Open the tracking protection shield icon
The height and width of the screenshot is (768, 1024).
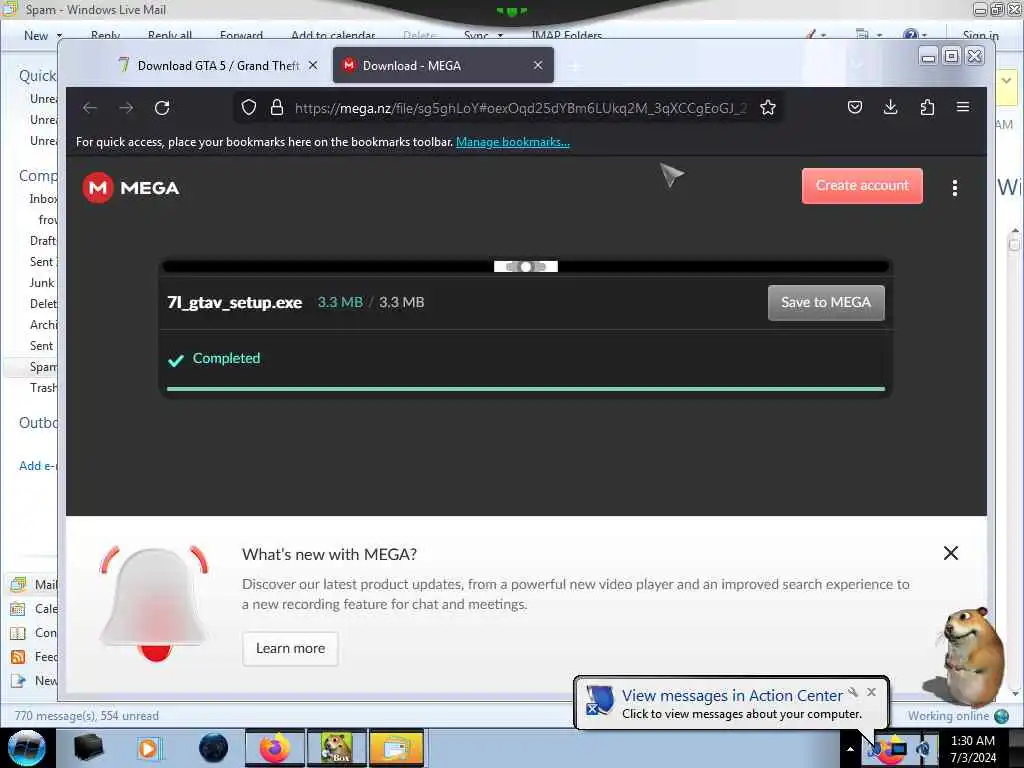click(x=249, y=108)
